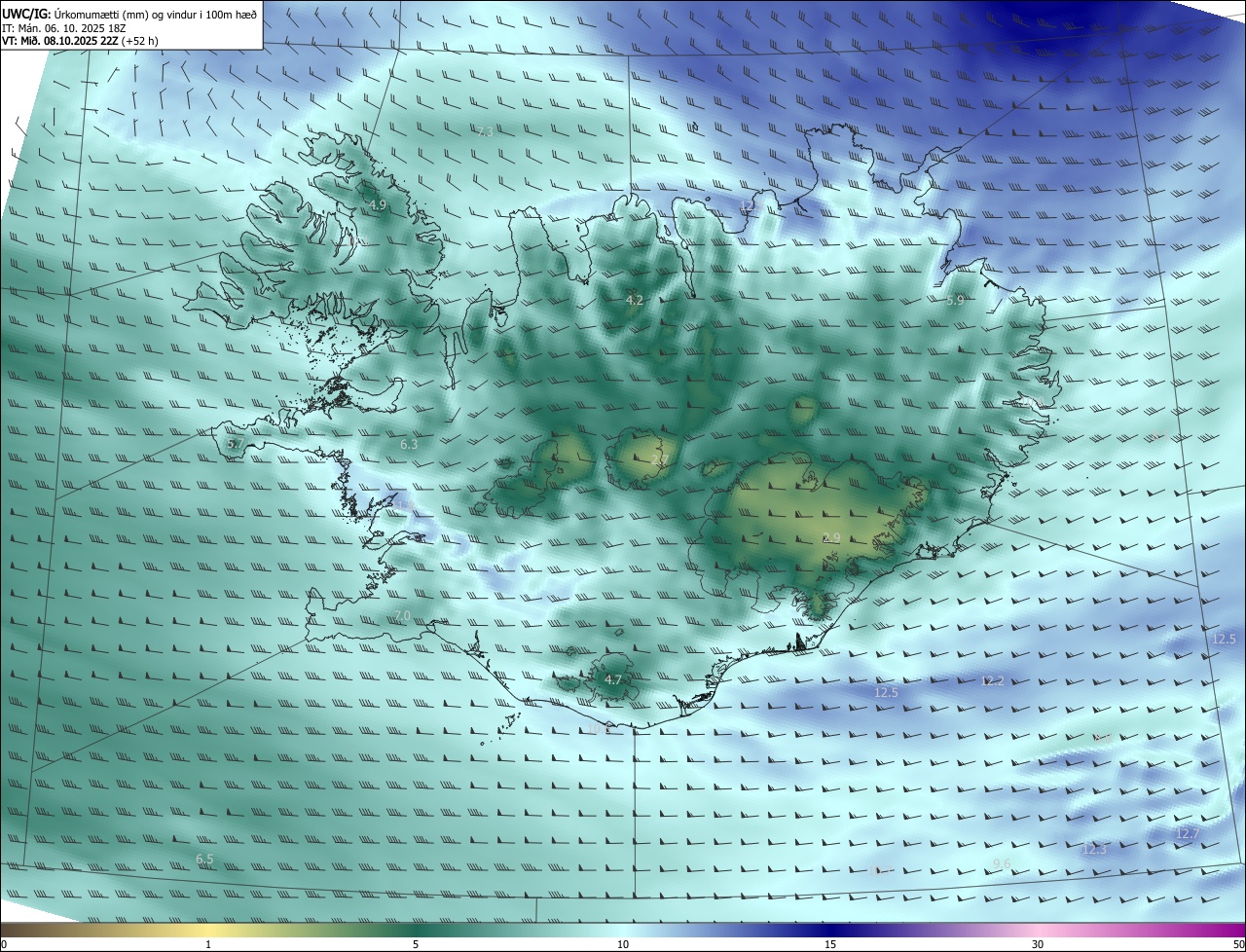Click the pale cyan color above tick 10
This screenshot has width=1246, height=952.
pyautogui.click(x=623, y=931)
